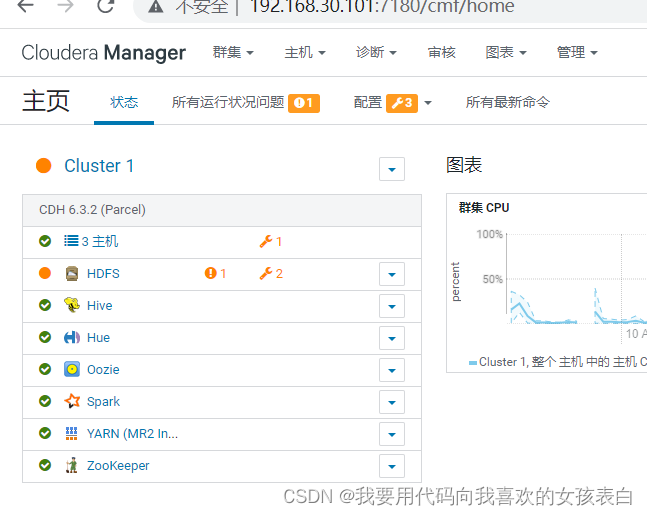Open the 3 主机 hosts link
Viewport: 647px width, 515px height.
pyautogui.click(x=99, y=241)
